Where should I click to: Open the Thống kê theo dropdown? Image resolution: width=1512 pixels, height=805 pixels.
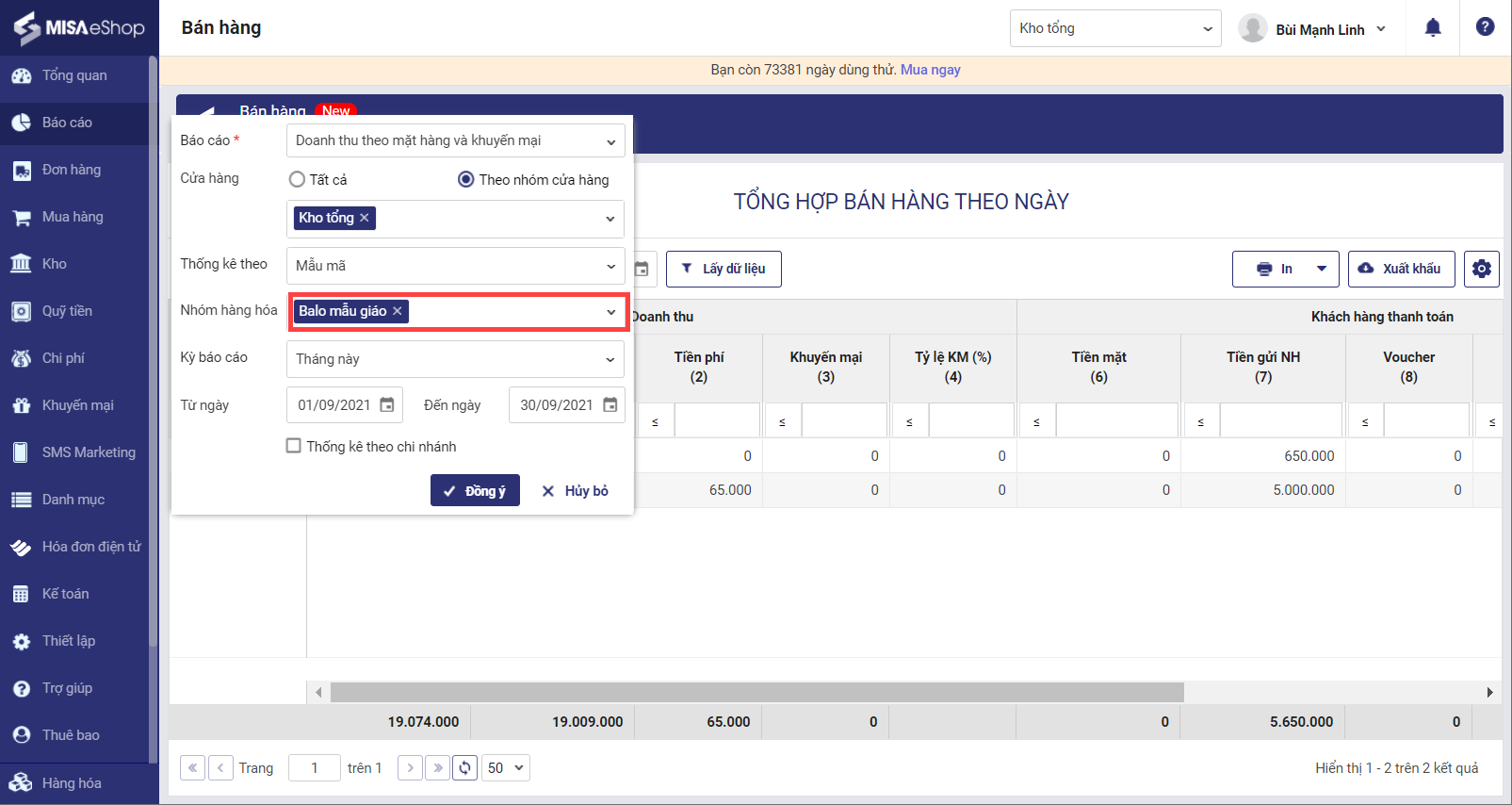pyautogui.click(x=455, y=266)
